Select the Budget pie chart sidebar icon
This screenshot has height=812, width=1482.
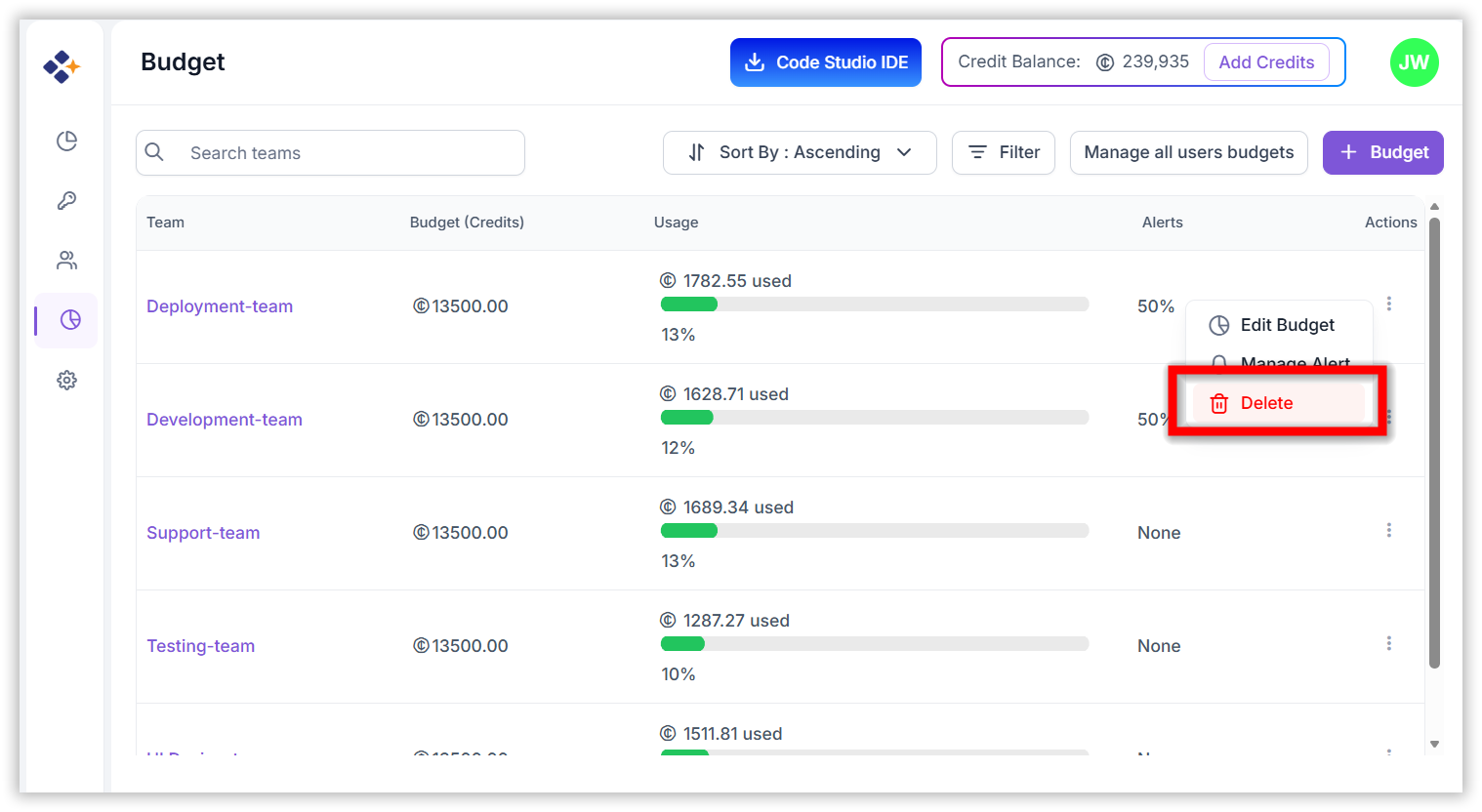[x=69, y=320]
